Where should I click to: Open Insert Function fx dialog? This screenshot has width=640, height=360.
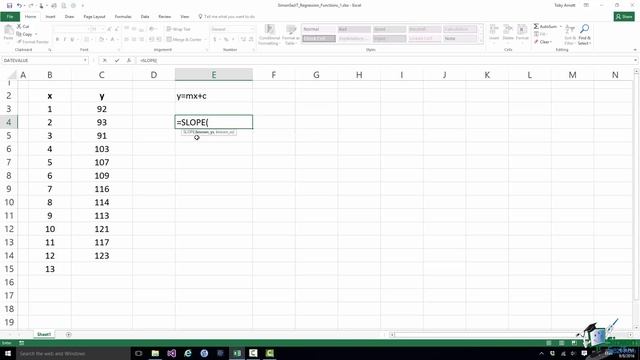point(129,60)
